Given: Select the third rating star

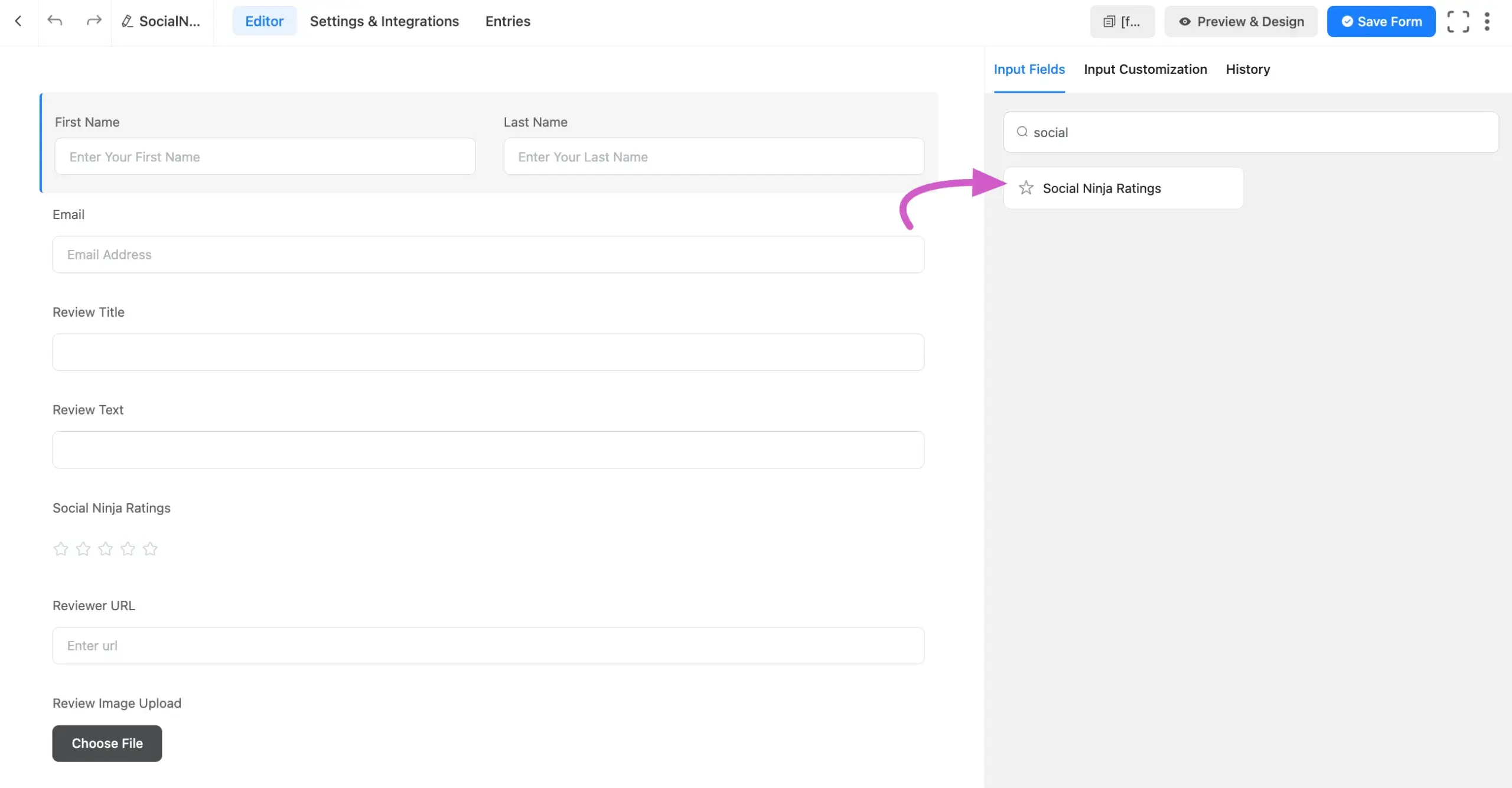Looking at the screenshot, I should 105,549.
